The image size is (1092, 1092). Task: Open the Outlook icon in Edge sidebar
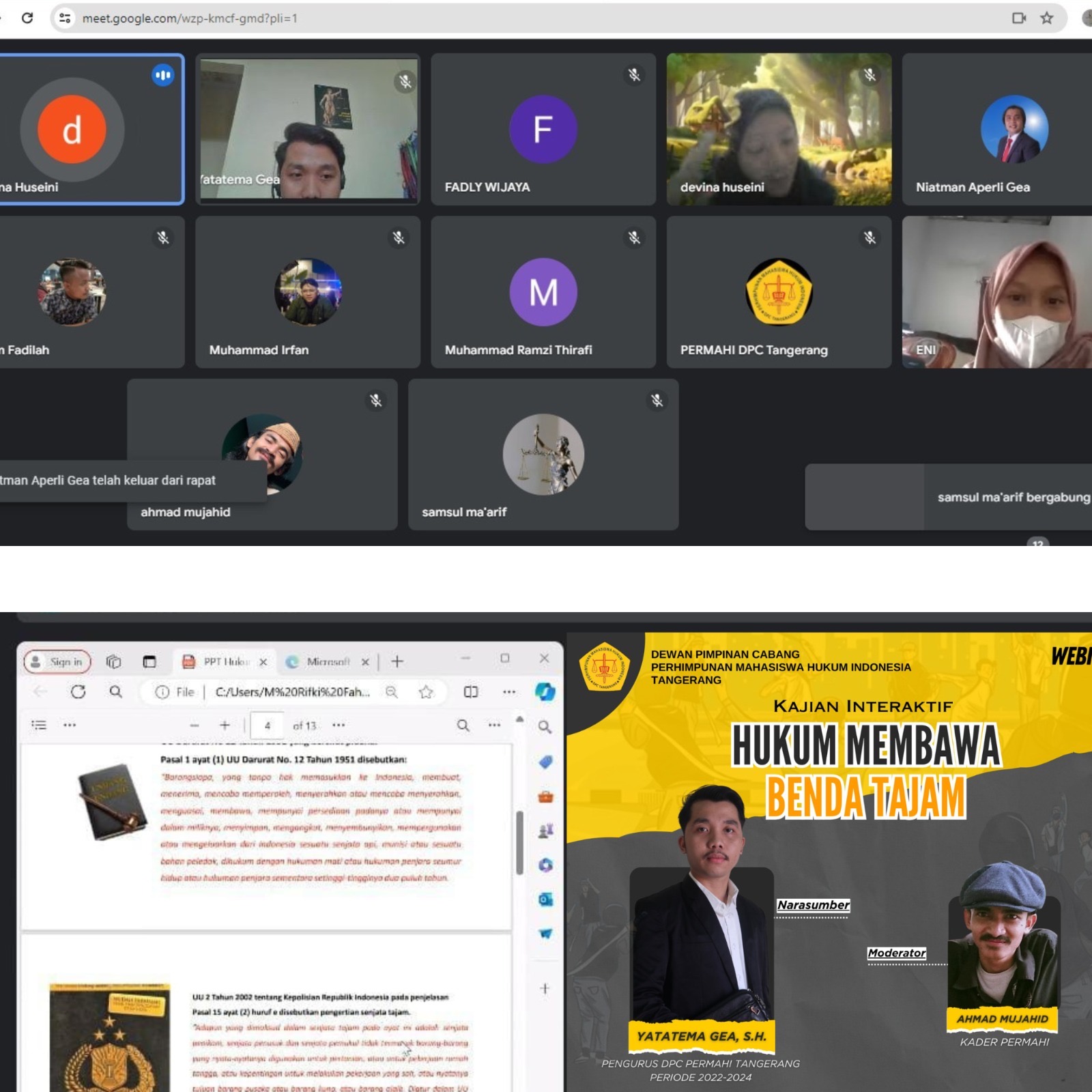(x=545, y=900)
